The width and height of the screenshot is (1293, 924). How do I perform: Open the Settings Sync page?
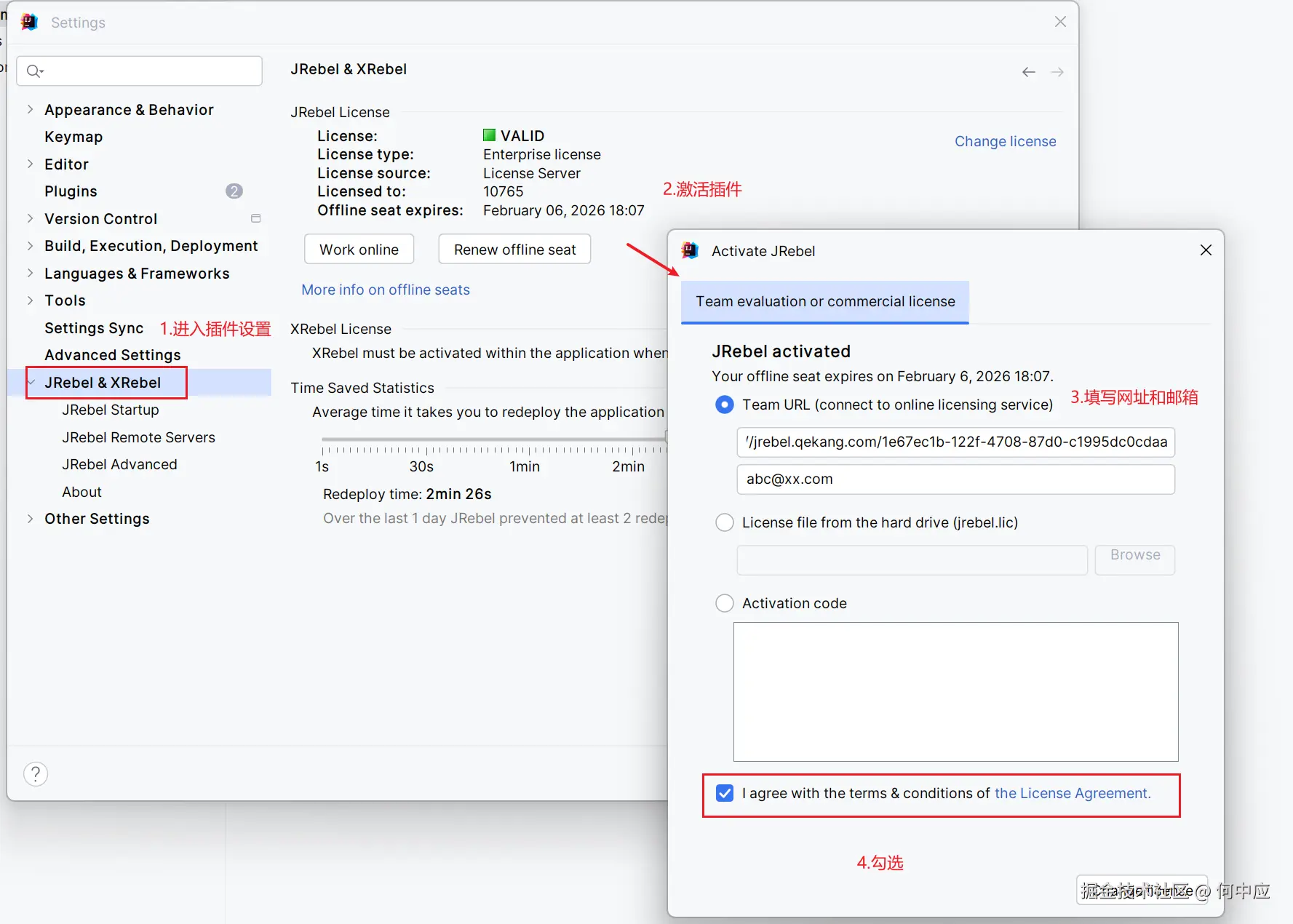click(x=94, y=328)
